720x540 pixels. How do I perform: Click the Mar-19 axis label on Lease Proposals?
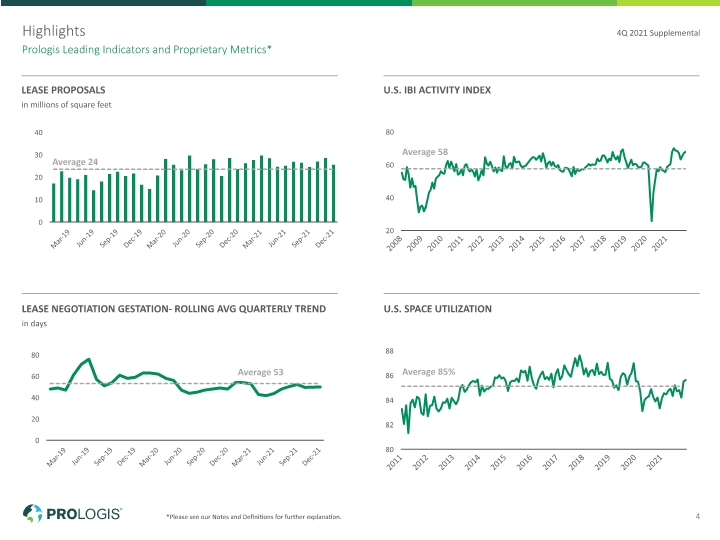tap(60, 239)
